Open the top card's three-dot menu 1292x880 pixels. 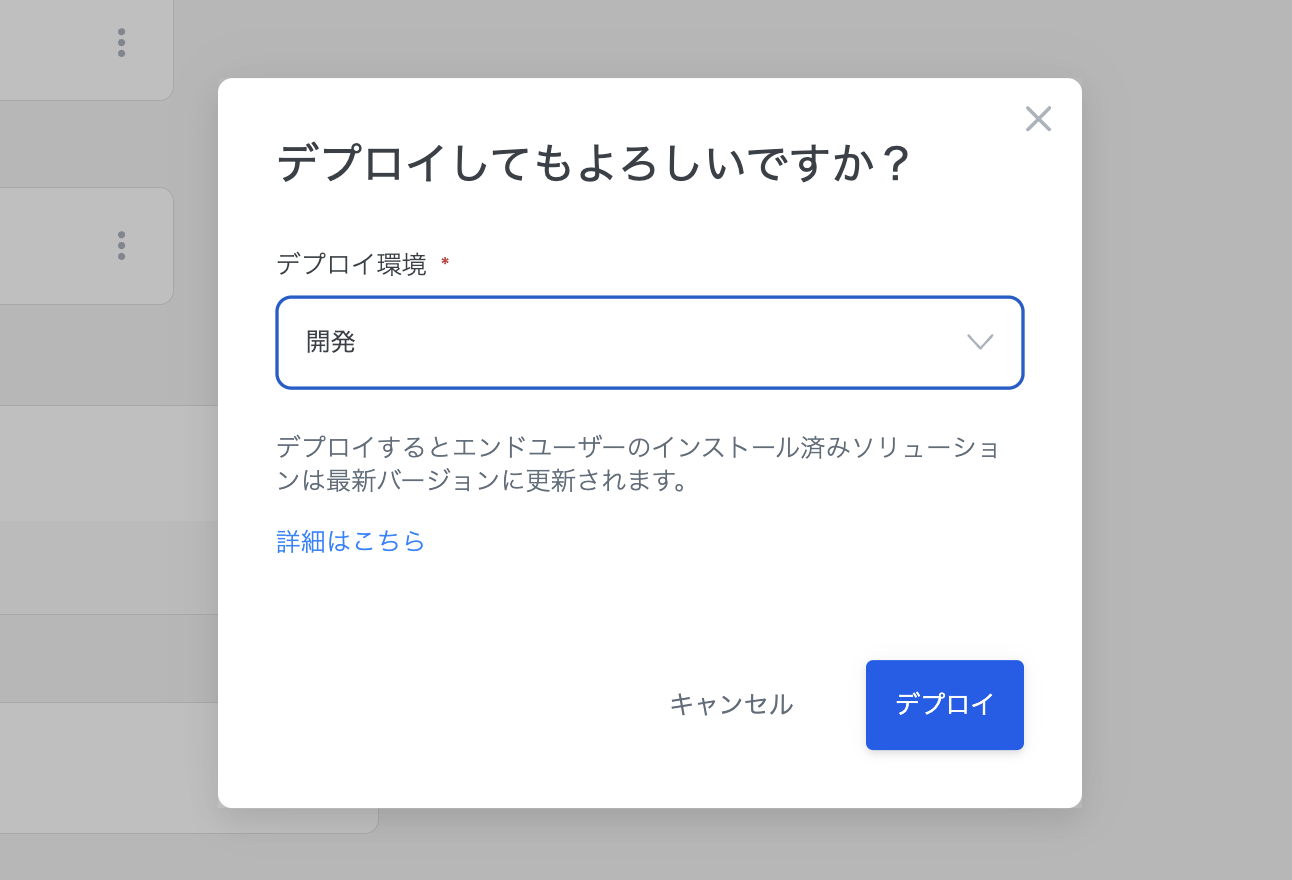click(x=121, y=42)
